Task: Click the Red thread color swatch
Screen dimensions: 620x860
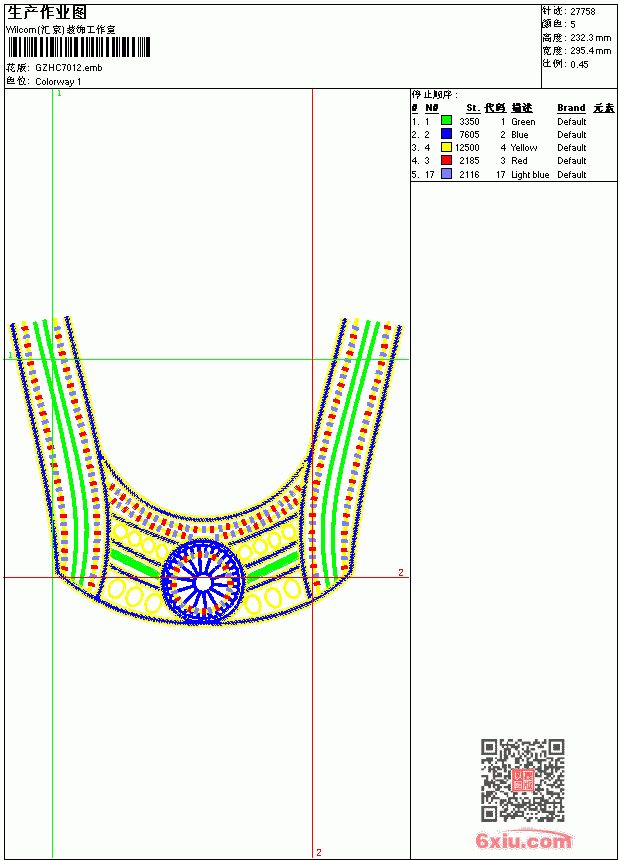Action: (446, 160)
